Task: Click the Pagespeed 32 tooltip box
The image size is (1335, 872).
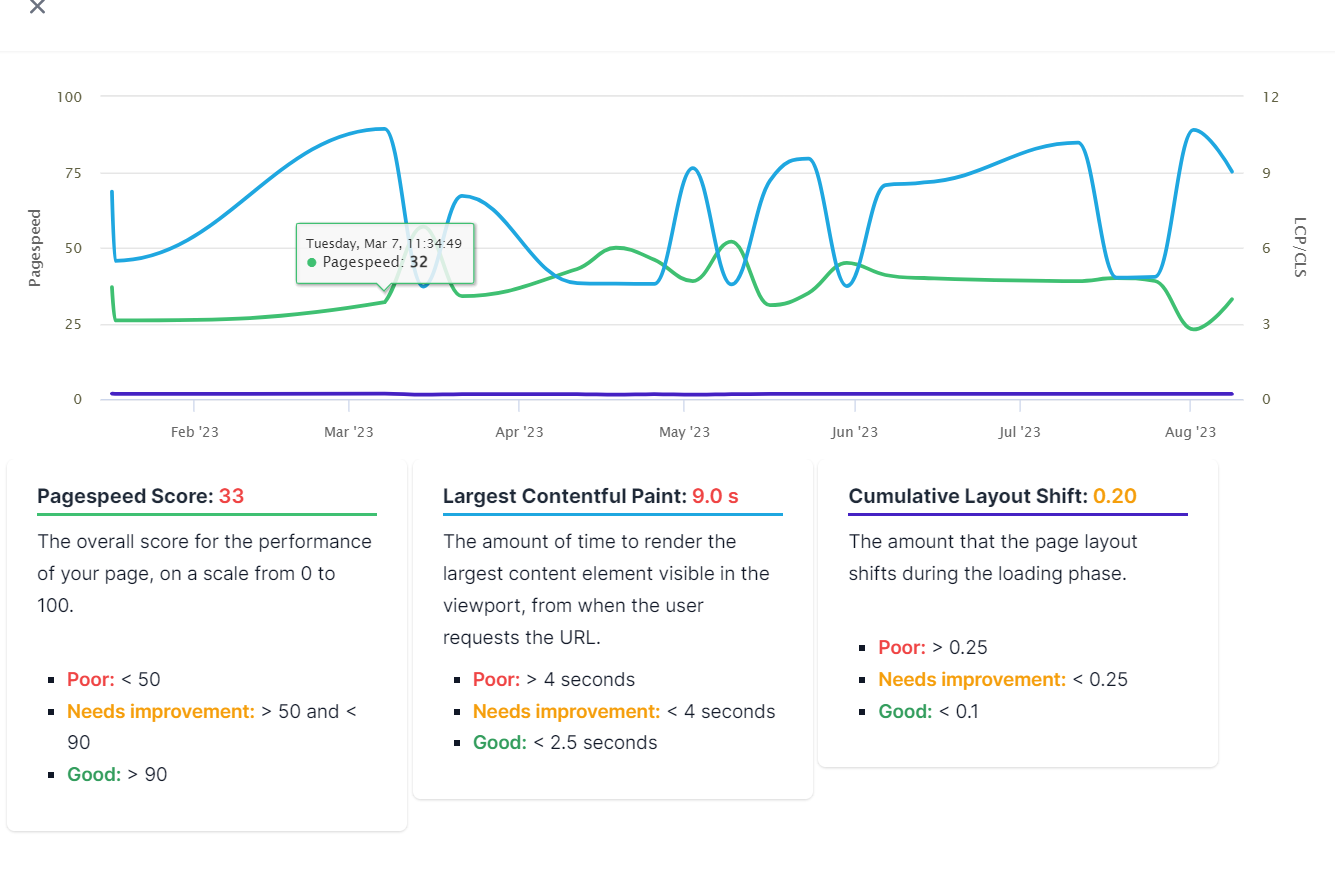Action: [385, 254]
